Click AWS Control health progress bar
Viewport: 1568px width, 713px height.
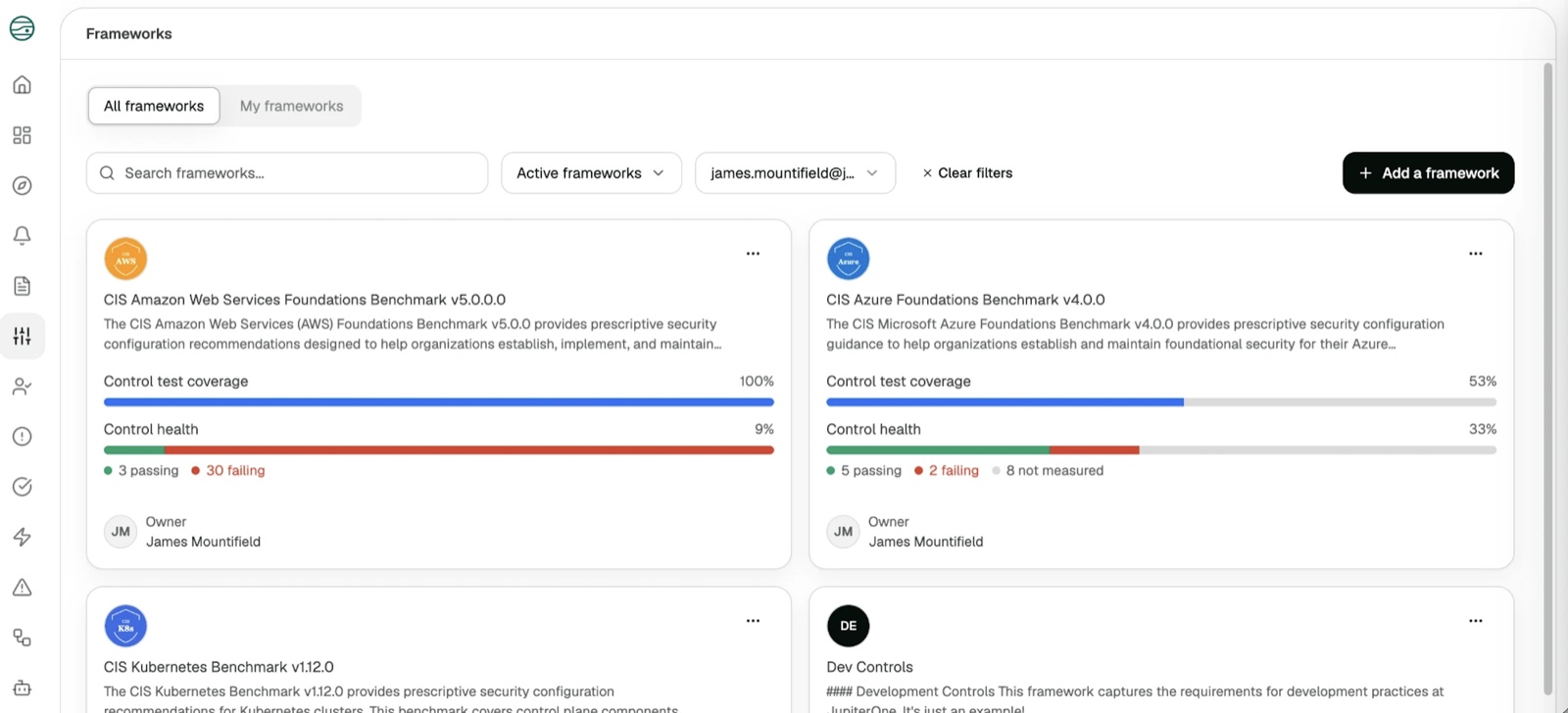(x=439, y=451)
